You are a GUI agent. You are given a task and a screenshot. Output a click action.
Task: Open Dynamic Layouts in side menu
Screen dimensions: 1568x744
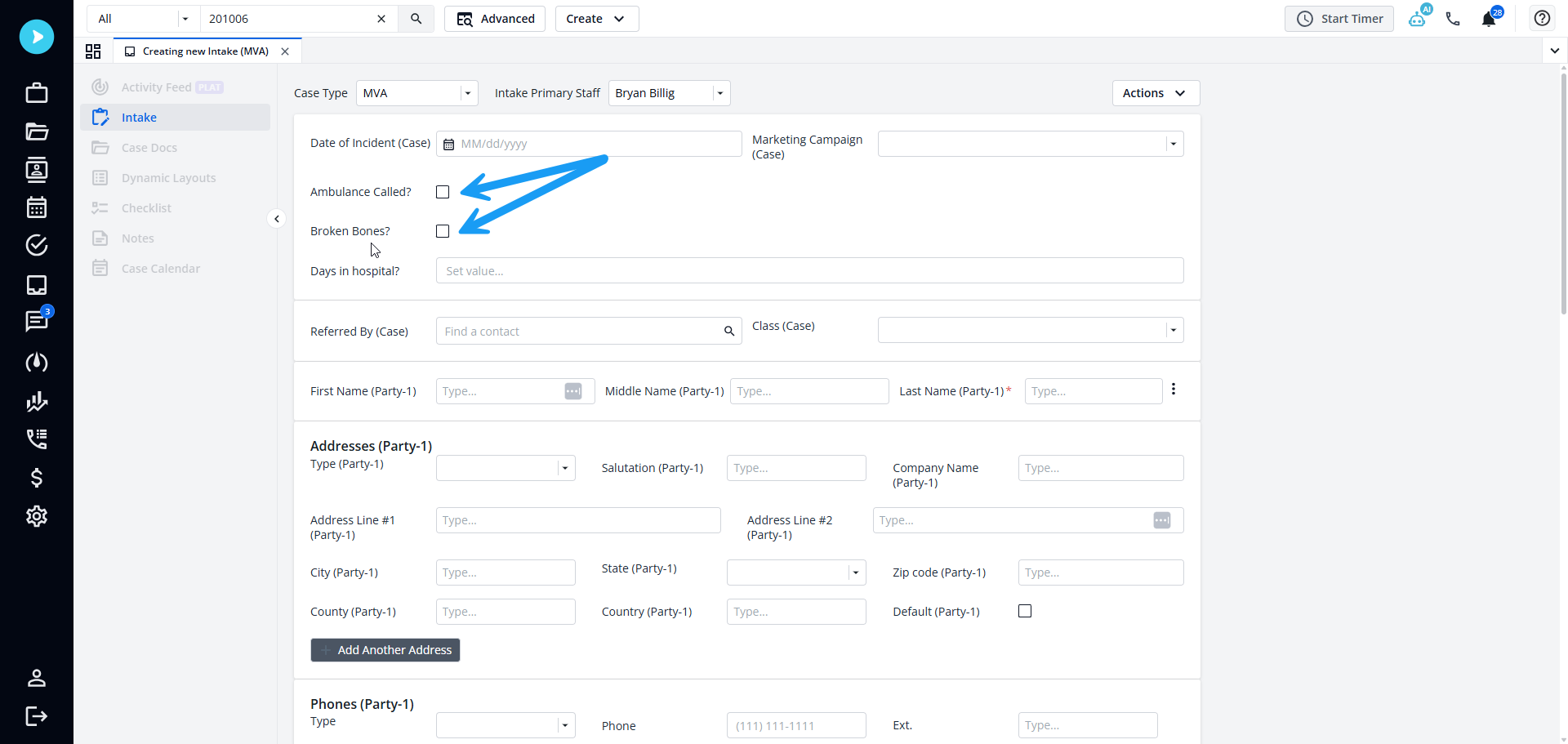pos(176,178)
